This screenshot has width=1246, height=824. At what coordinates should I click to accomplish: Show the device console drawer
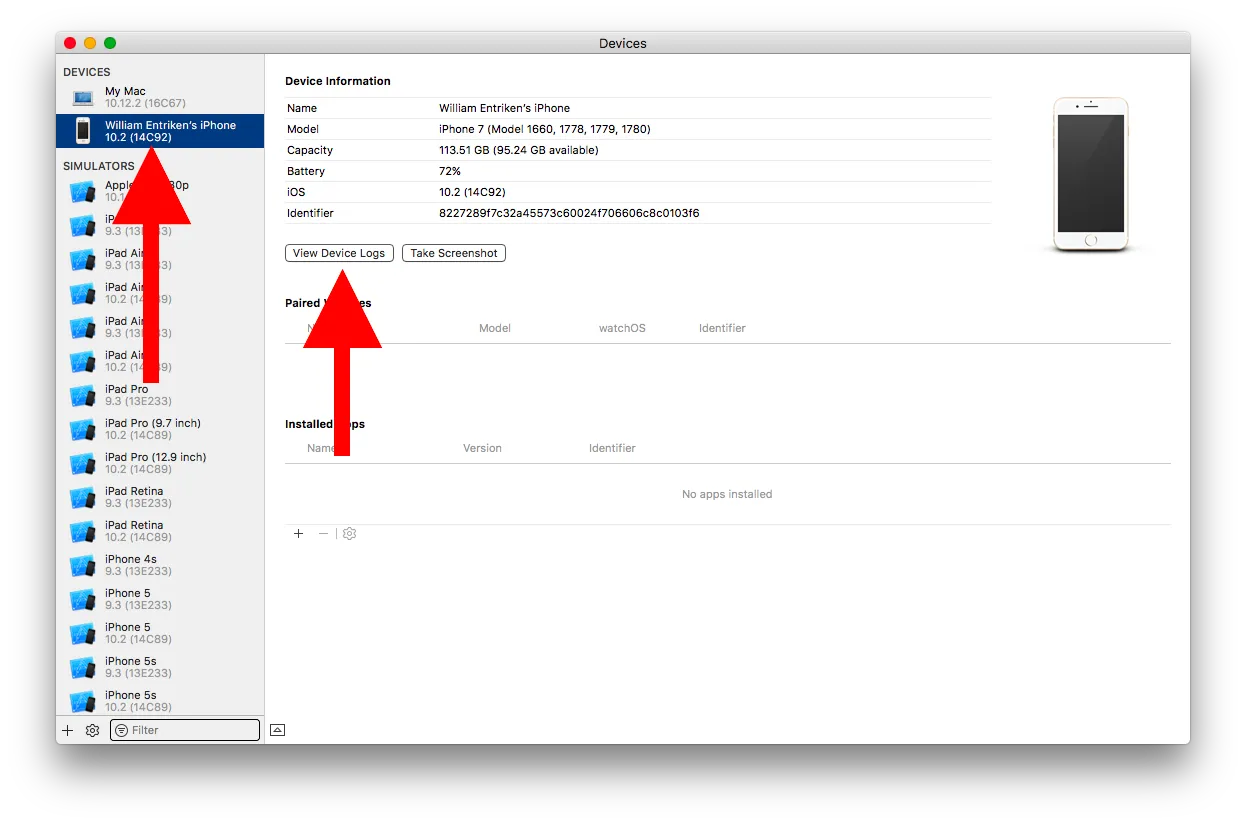278,730
